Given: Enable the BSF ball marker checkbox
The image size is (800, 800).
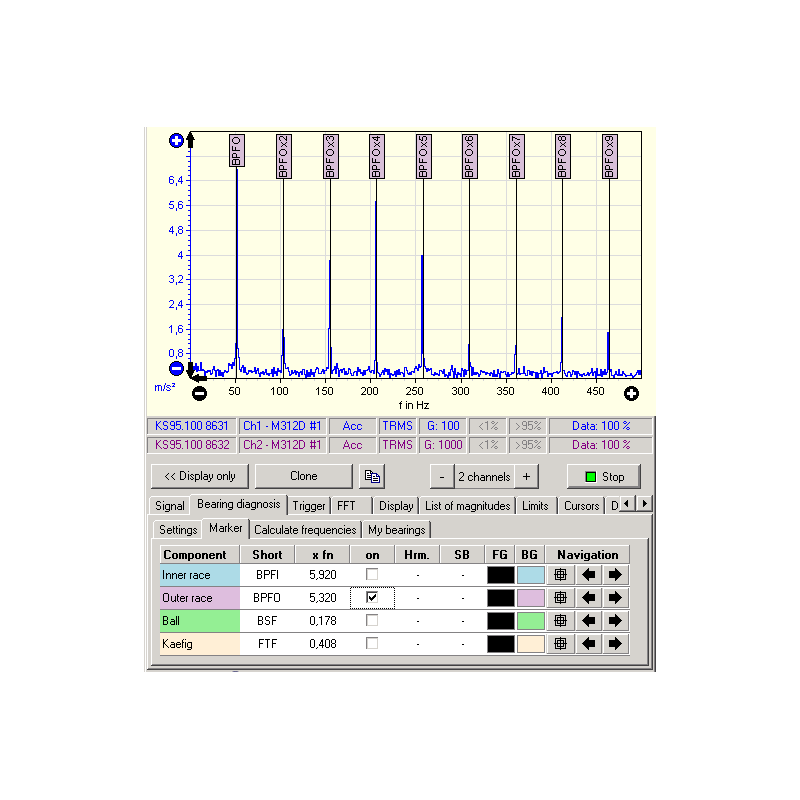Looking at the screenshot, I should [372, 620].
